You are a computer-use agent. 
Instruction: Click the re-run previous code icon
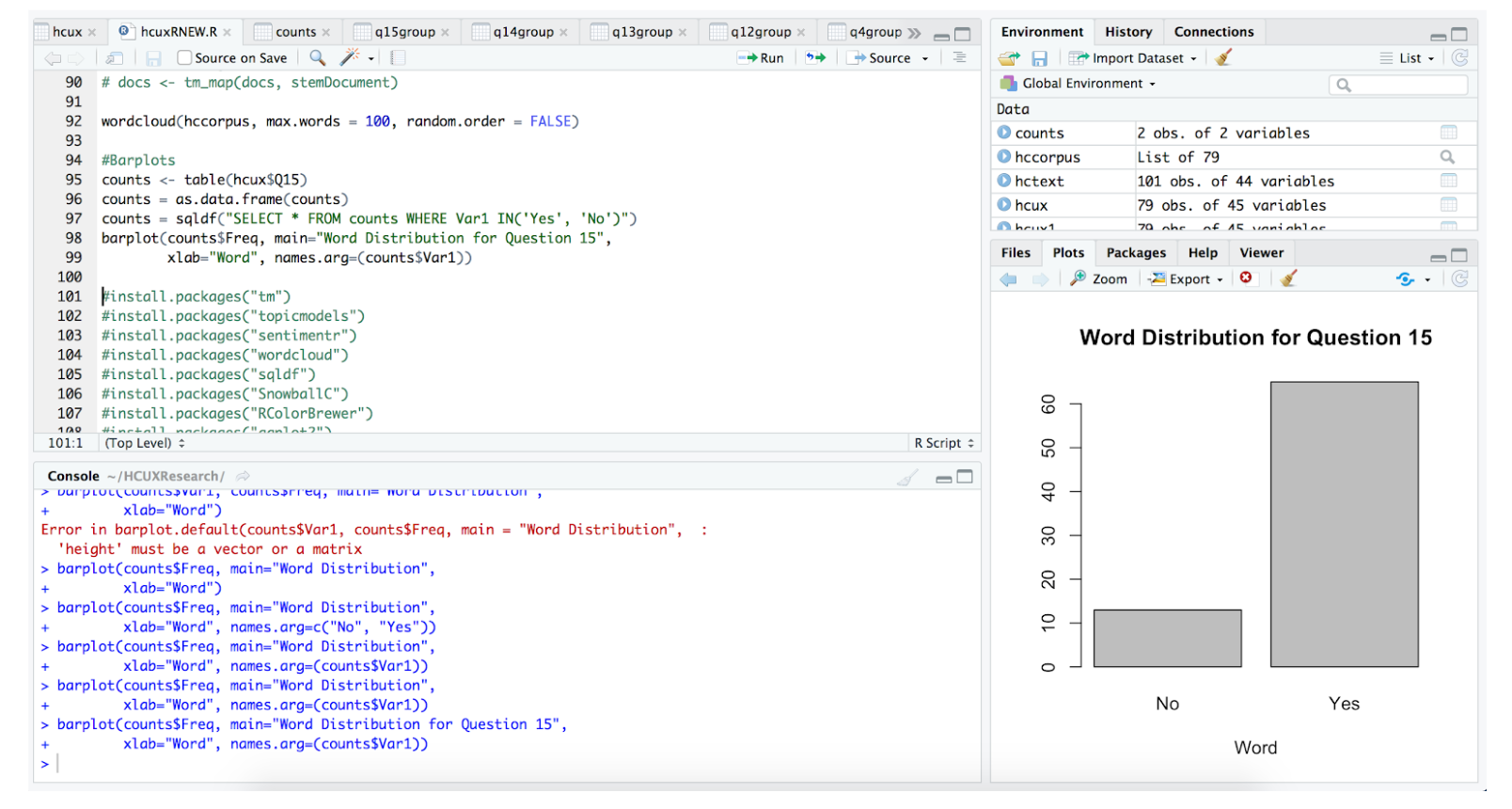tap(815, 57)
